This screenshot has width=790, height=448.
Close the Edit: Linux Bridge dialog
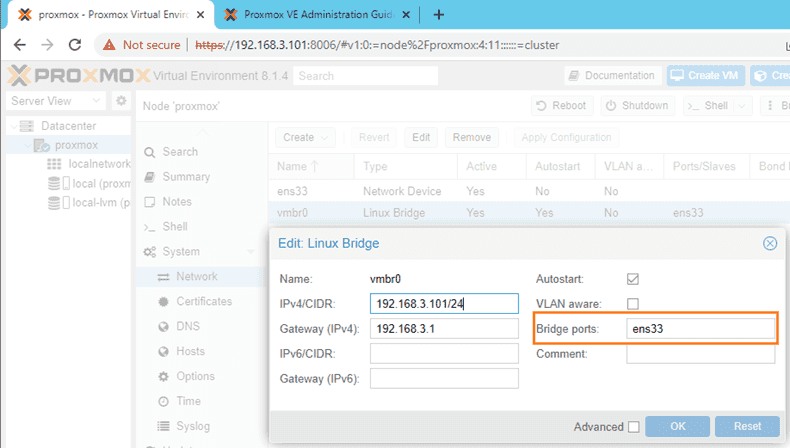770,243
